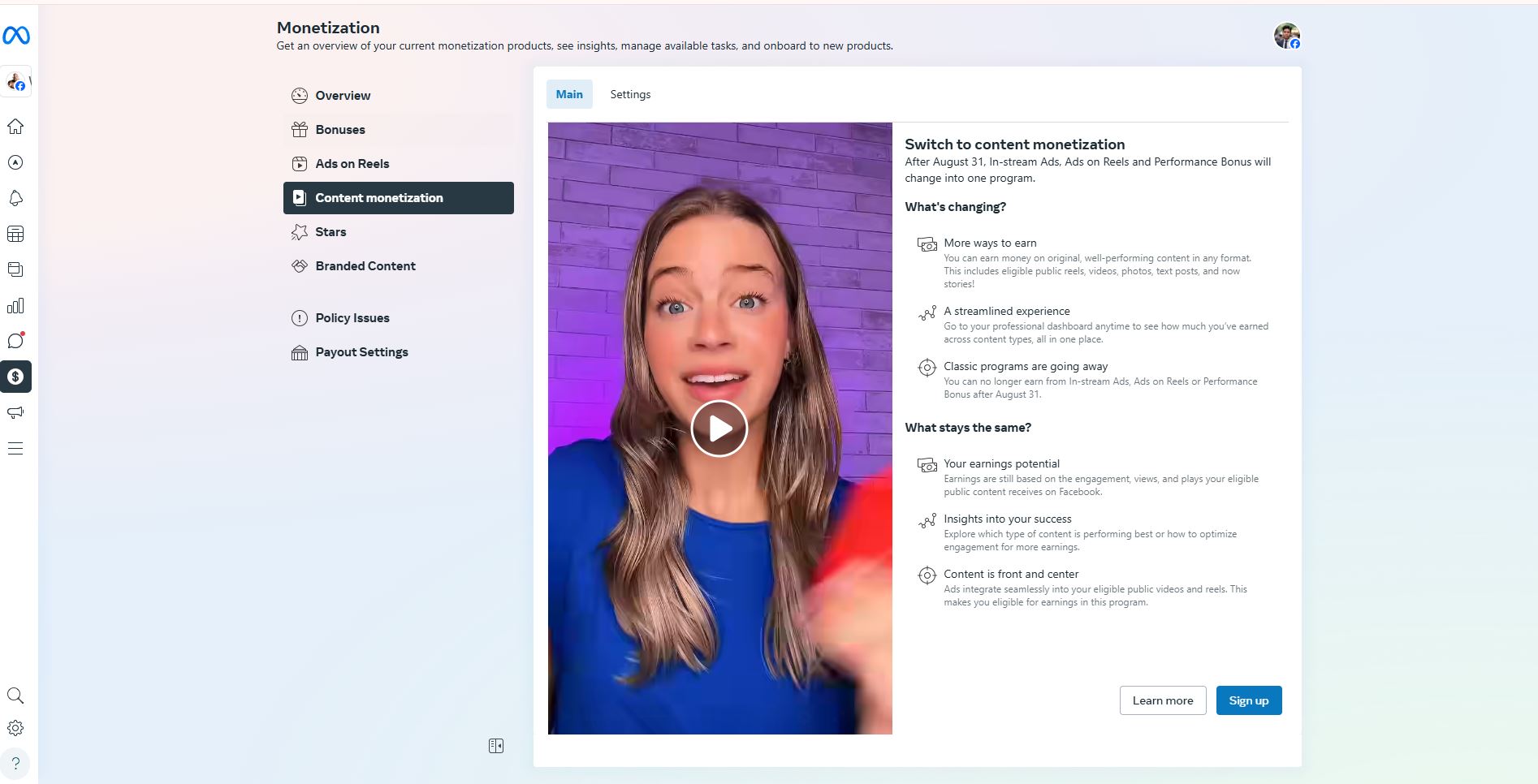Open Branded Content menu item
Image resolution: width=1538 pixels, height=784 pixels.
point(399,266)
